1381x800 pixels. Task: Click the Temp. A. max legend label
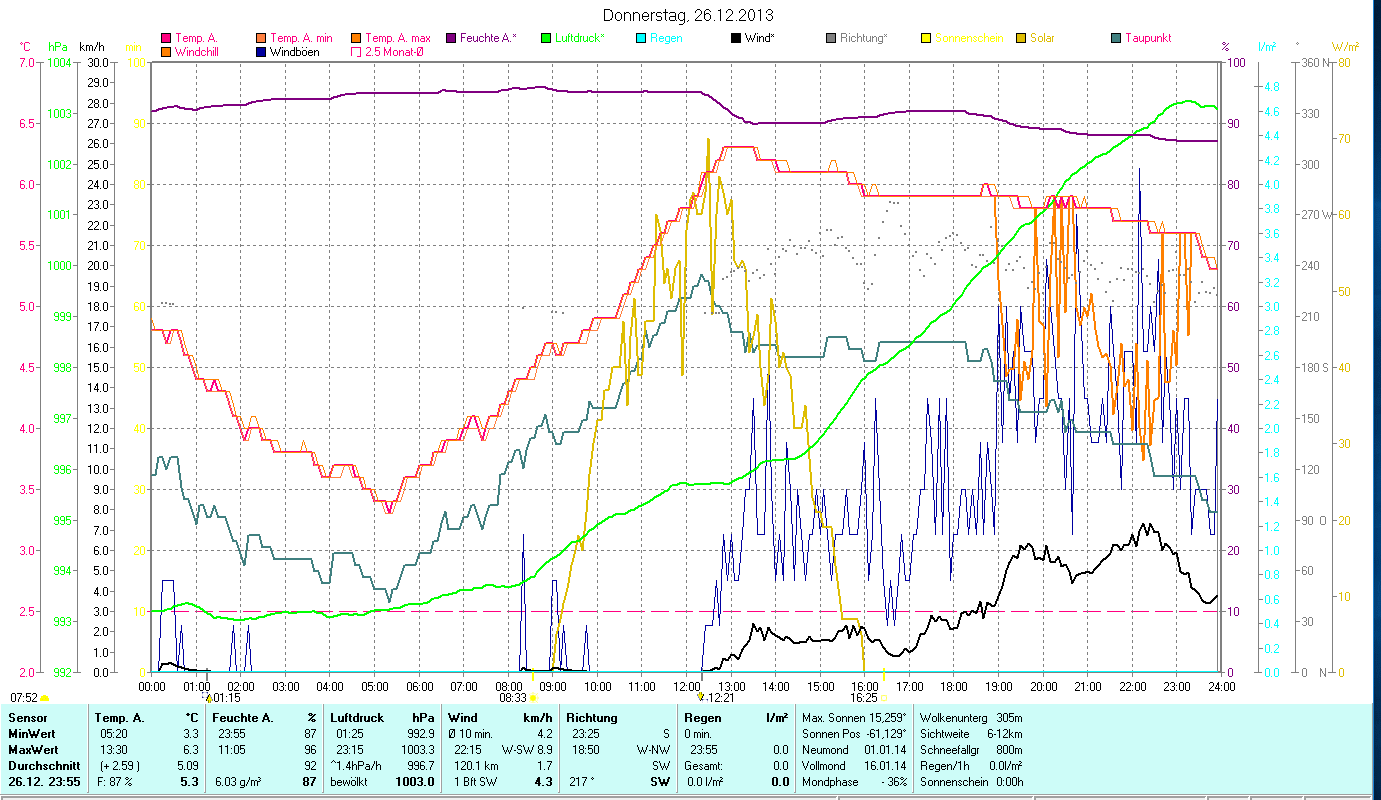coord(397,38)
